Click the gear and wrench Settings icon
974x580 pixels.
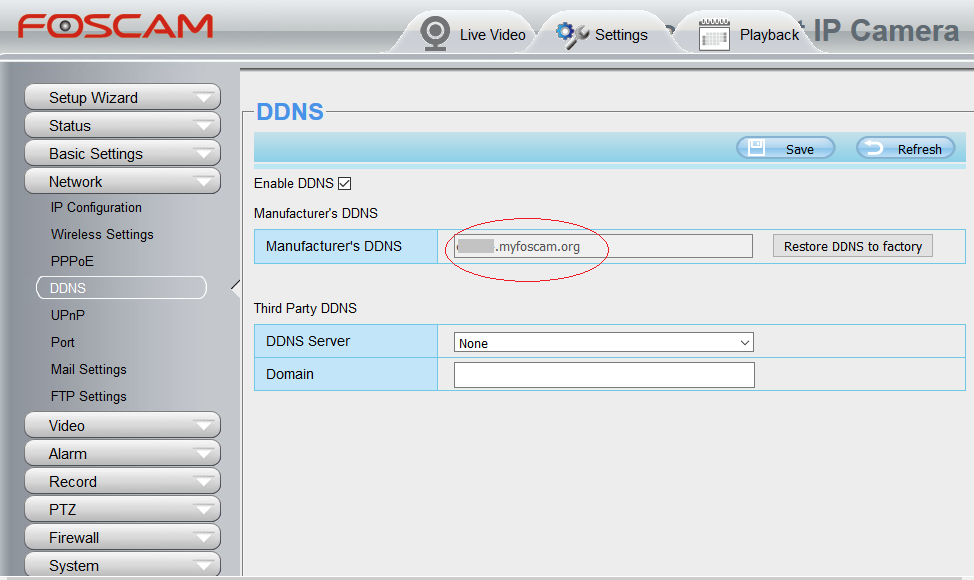tap(572, 35)
